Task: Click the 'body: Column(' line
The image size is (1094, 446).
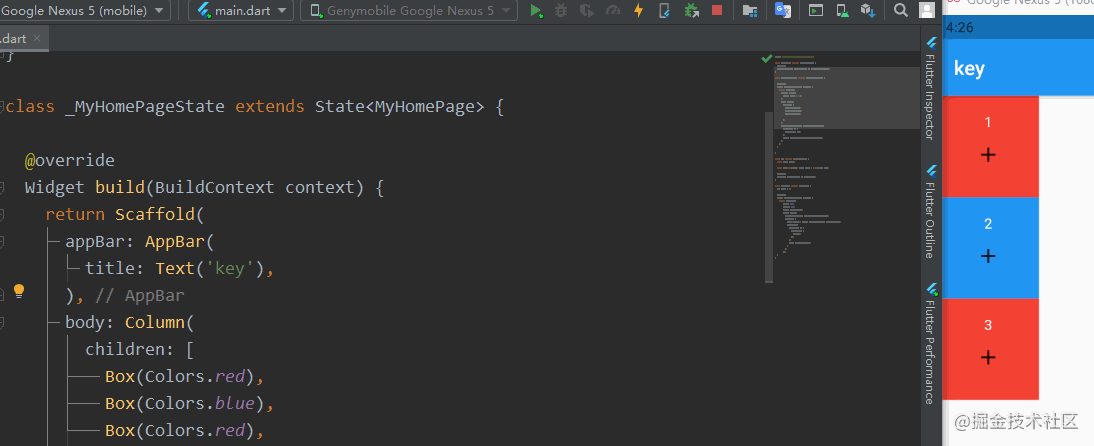Action: 128,322
